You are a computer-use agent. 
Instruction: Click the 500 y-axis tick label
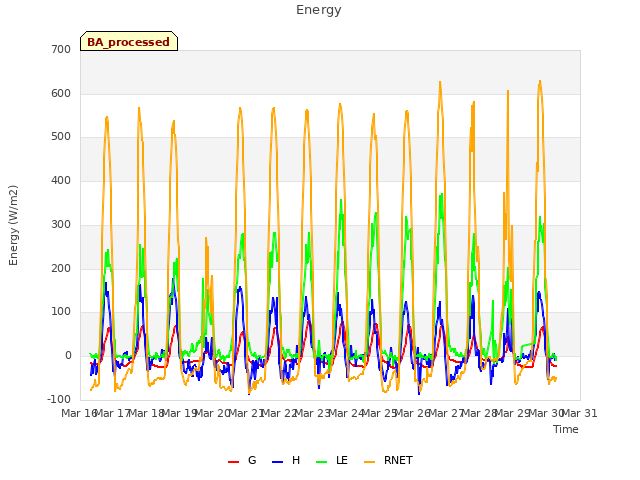pos(61,137)
